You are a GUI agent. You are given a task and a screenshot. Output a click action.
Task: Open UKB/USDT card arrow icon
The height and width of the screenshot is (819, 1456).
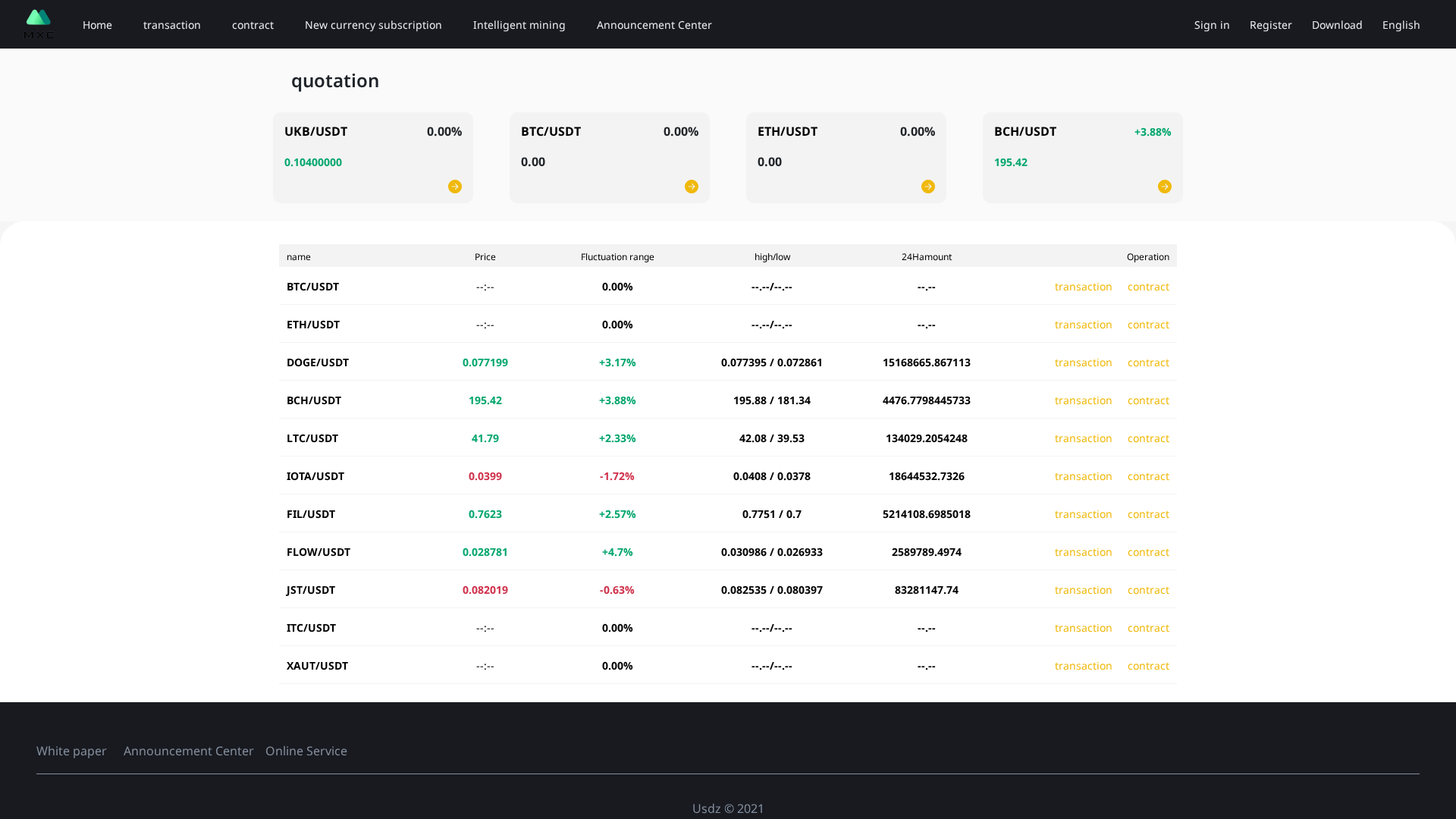(x=455, y=187)
